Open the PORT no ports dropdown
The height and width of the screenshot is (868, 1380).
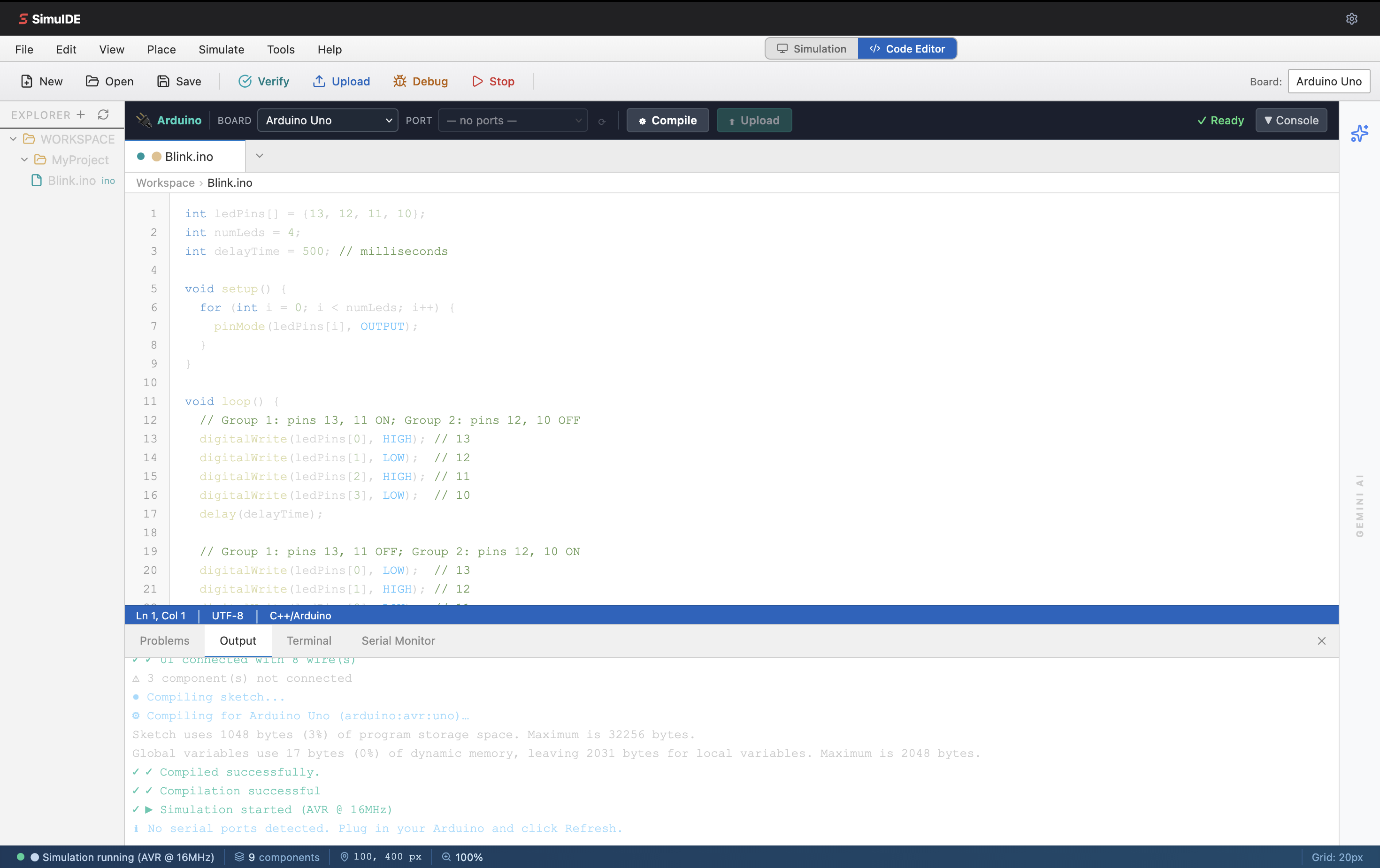[x=513, y=120]
